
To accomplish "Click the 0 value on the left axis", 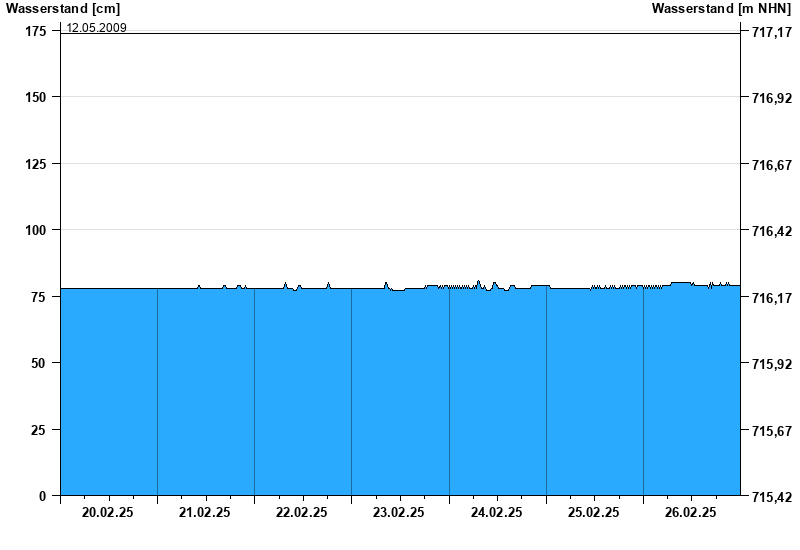I will coord(43,496).
